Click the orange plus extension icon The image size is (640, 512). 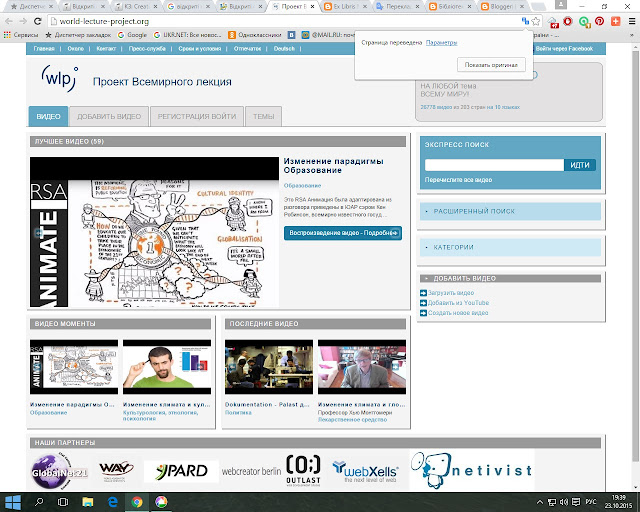point(616,21)
